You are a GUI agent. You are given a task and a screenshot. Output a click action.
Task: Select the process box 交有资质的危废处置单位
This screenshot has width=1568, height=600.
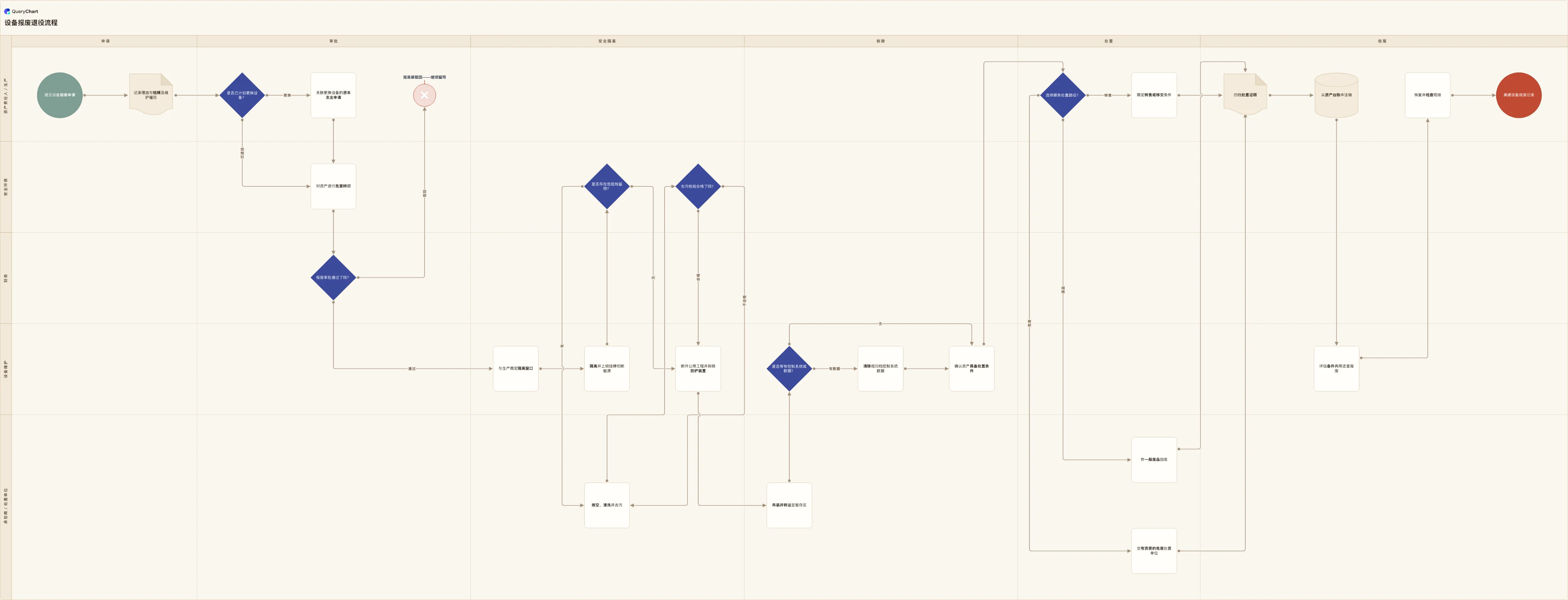point(1153,551)
